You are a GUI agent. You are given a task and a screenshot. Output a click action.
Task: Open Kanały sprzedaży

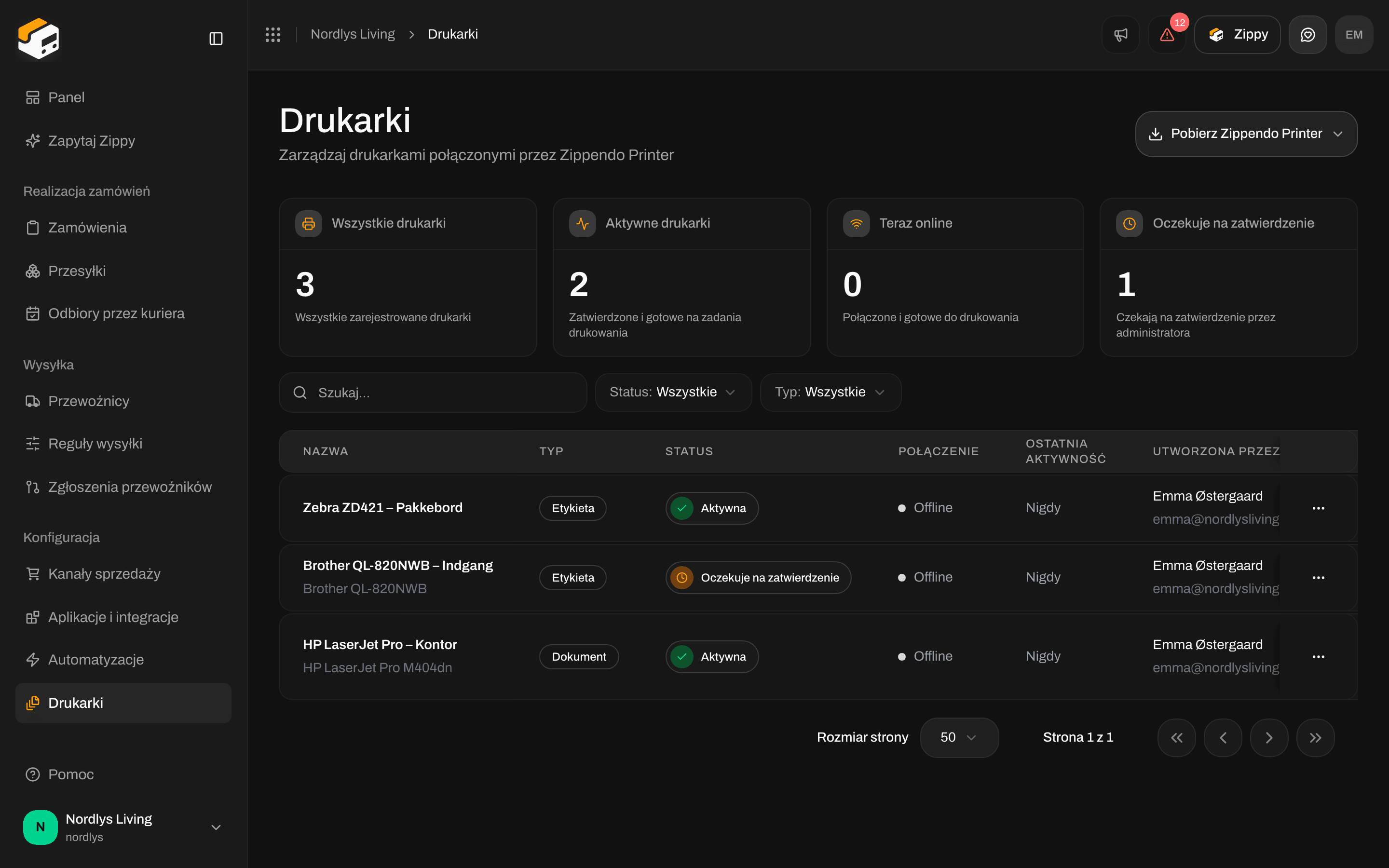point(123,574)
